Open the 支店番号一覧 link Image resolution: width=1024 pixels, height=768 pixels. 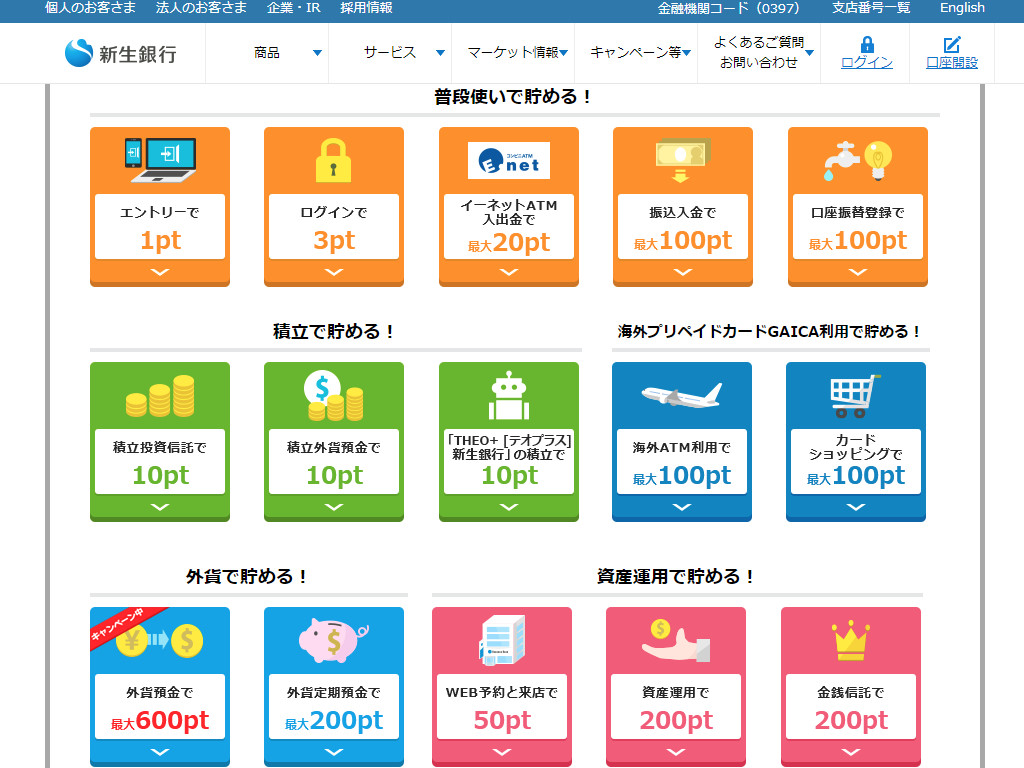(871, 8)
